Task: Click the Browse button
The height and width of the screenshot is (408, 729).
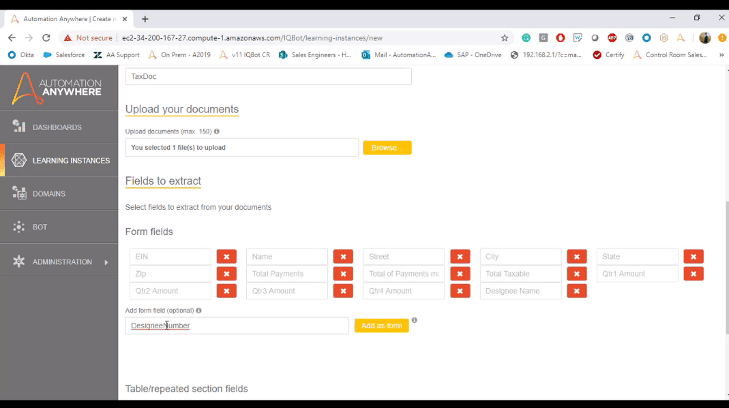Action: point(387,148)
